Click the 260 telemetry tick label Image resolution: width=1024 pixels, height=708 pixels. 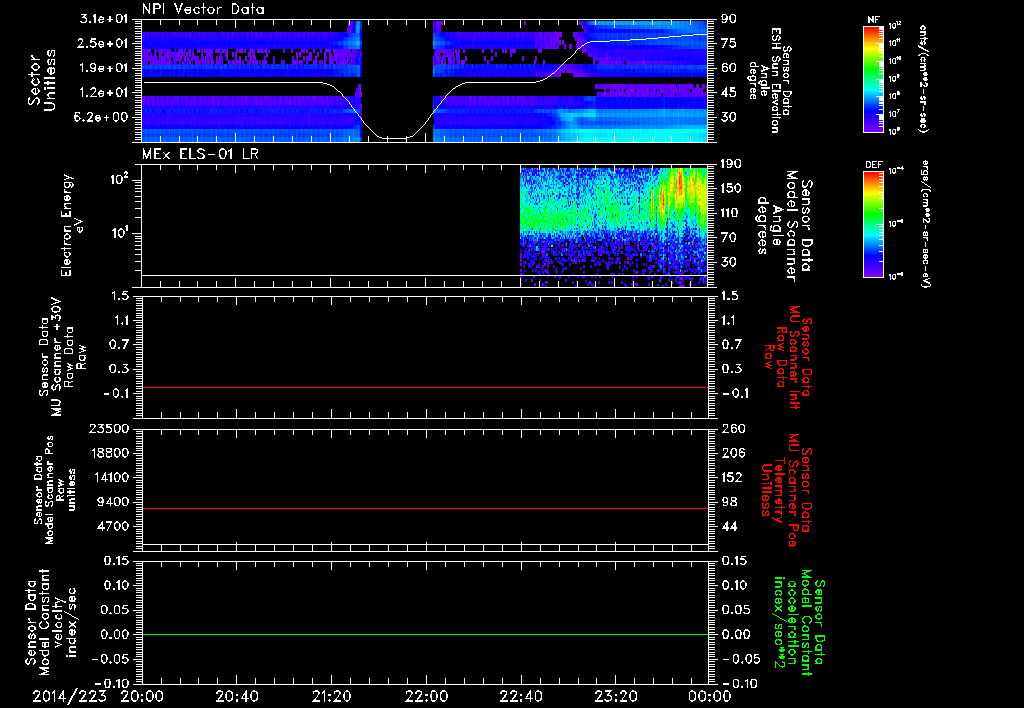(x=731, y=428)
